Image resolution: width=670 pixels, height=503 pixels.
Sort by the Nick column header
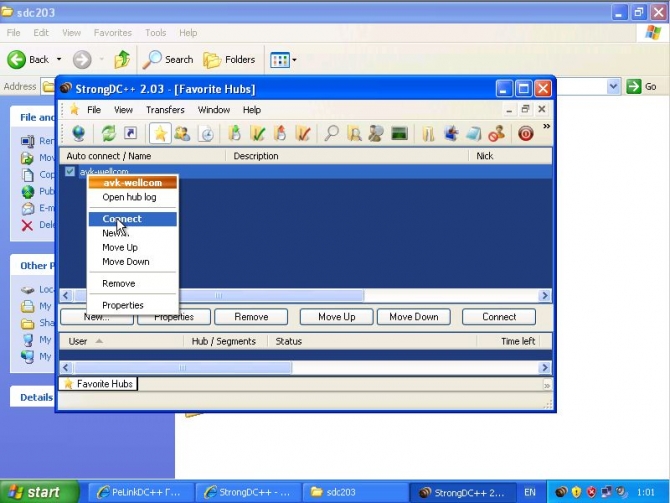click(x=510, y=156)
